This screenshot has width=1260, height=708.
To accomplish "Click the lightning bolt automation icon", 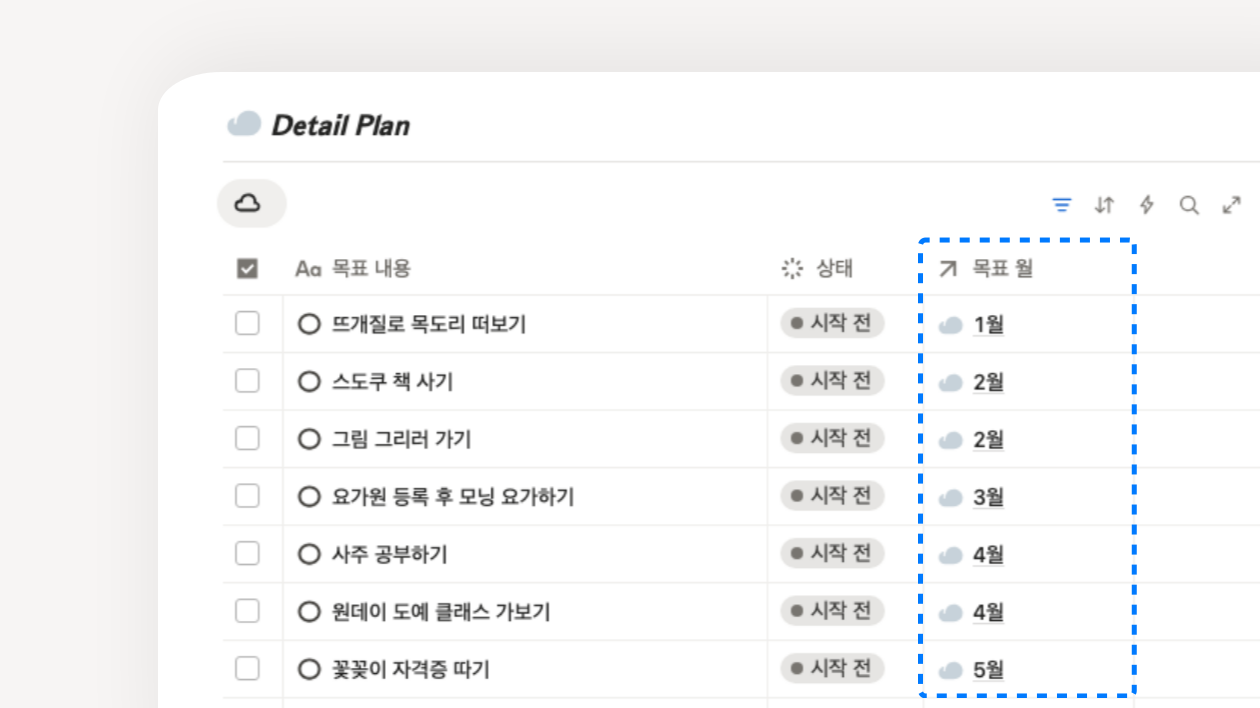I will click(x=1147, y=205).
